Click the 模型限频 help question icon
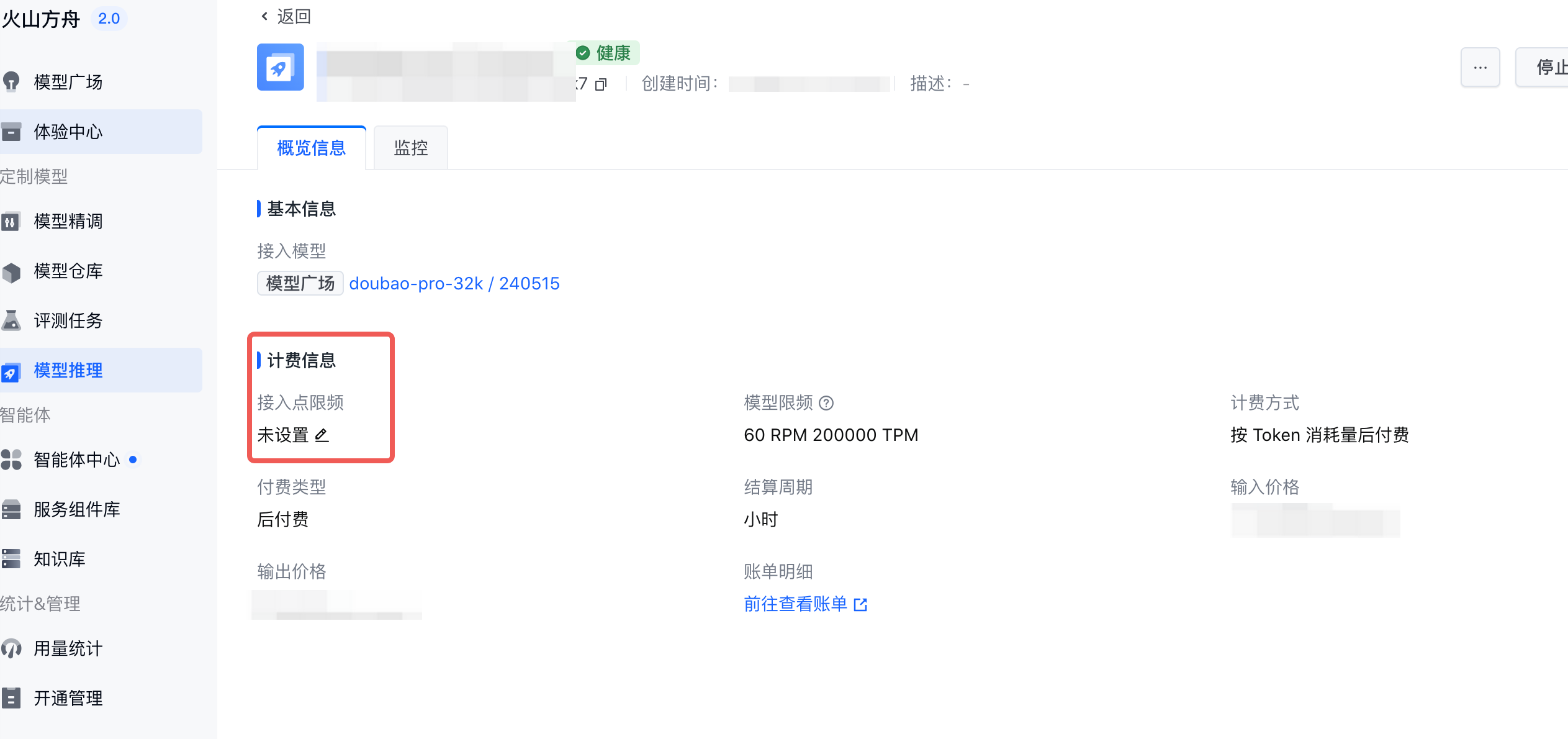The image size is (1568, 739). [x=826, y=403]
